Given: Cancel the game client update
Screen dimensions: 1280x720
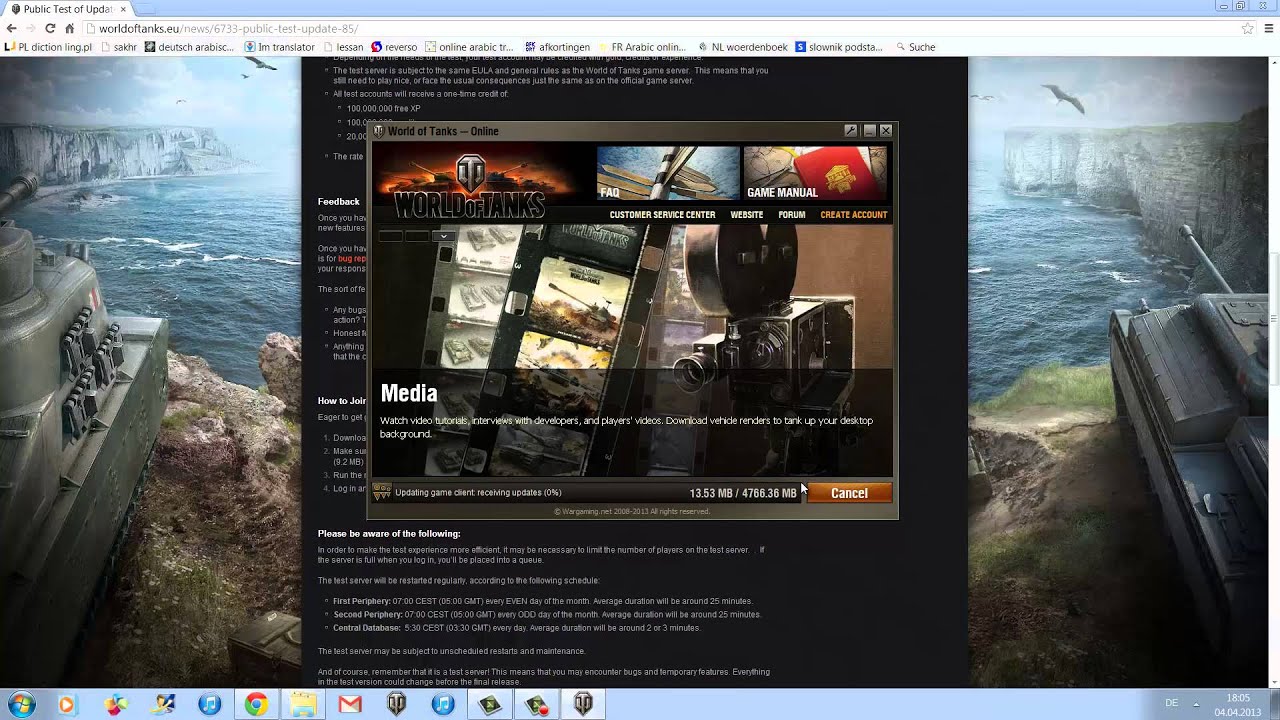Looking at the screenshot, I should (x=849, y=493).
